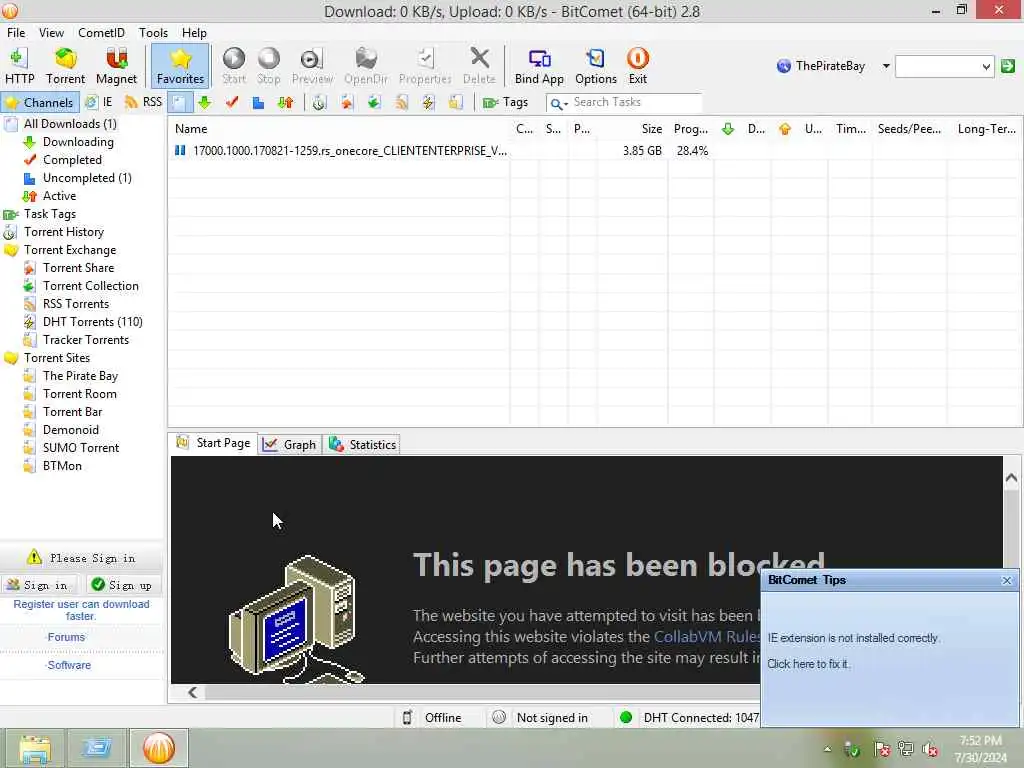
Task: Click the Tracker Torrents filter icon
Action: (x=456, y=103)
